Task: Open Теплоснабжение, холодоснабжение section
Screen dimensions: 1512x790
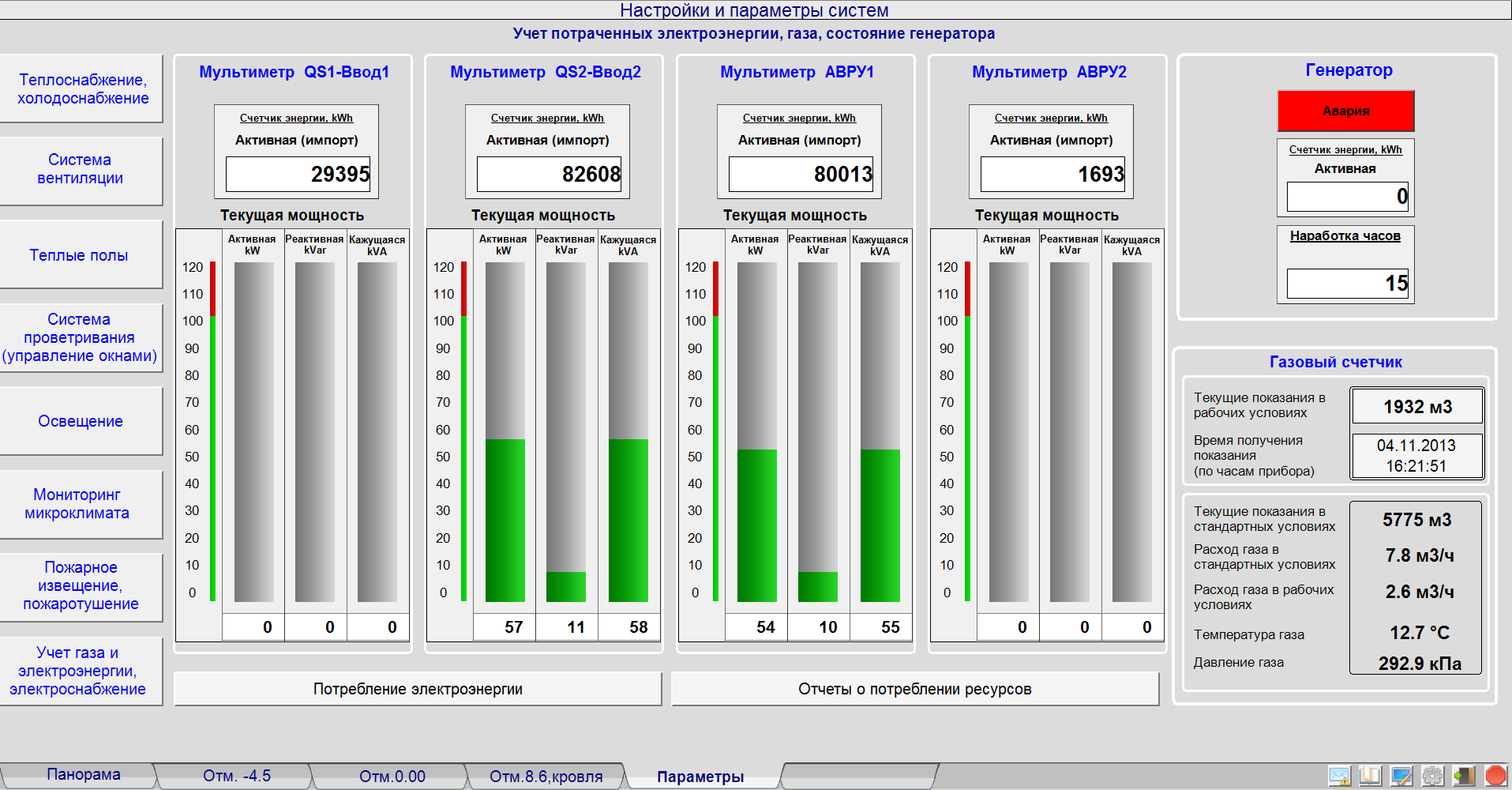Action: tap(82, 89)
